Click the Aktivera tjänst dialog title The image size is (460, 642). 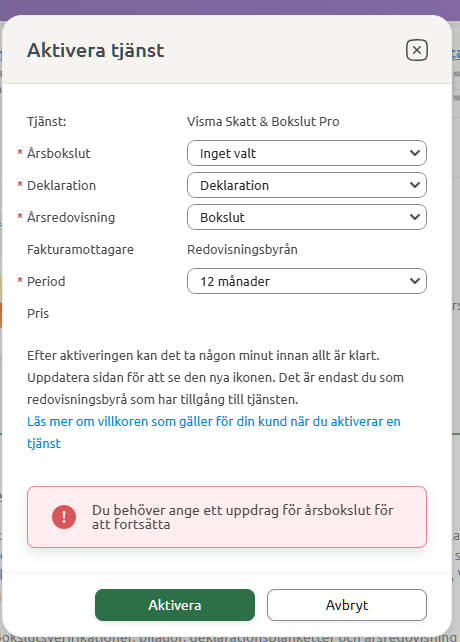pyautogui.click(x=95, y=50)
